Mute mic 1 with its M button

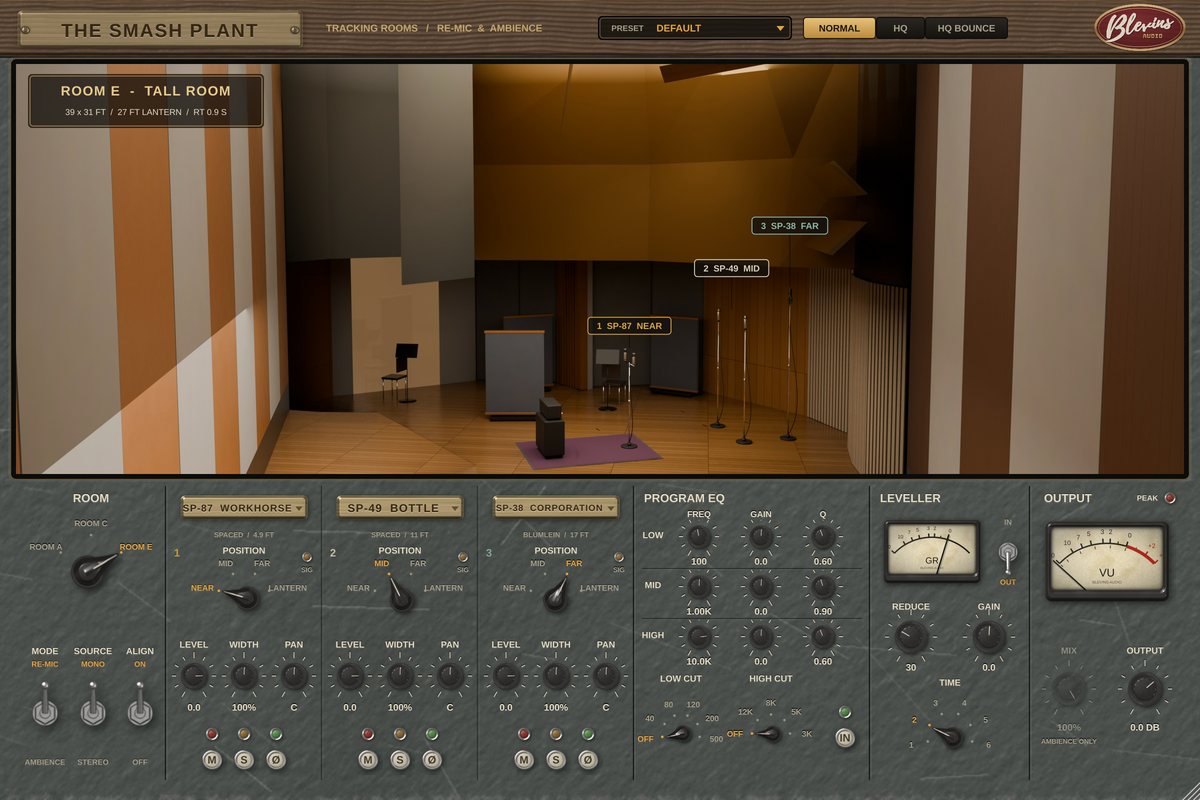coord(212,760)
